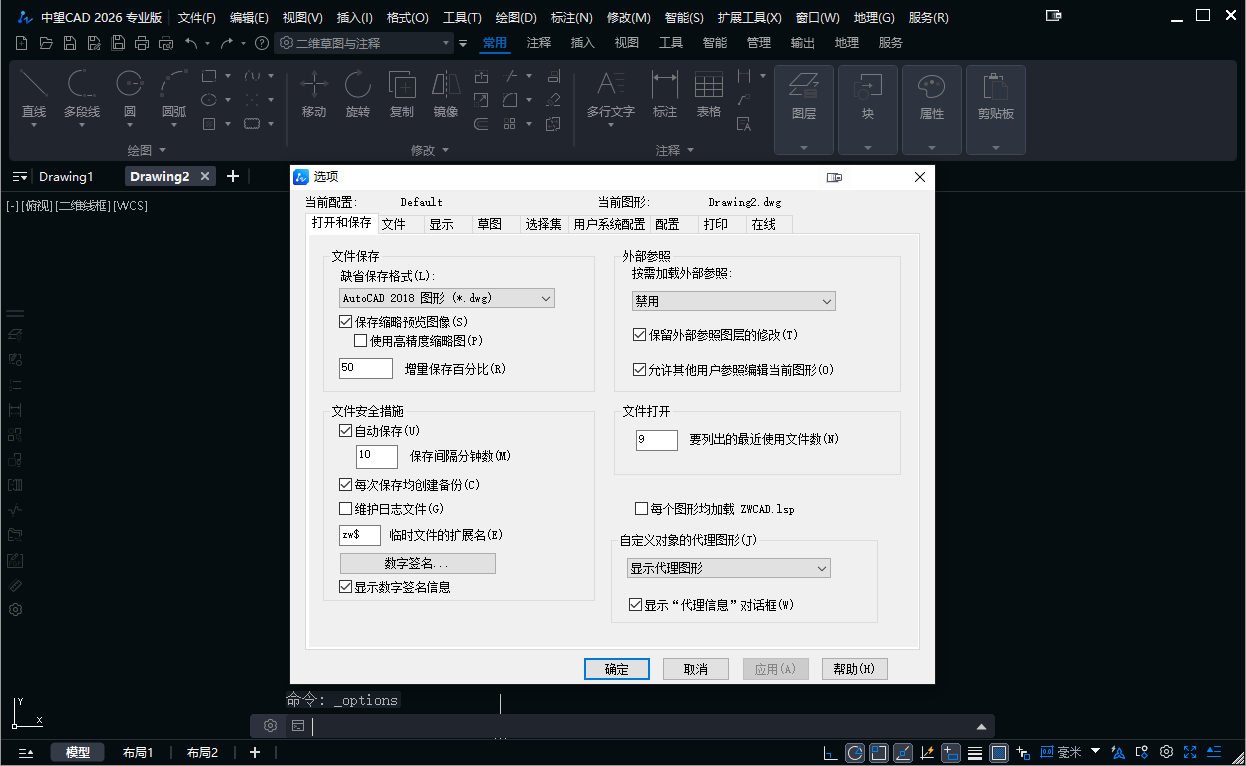
Task: Open the 格式(O) menu
Action: [407, 17]
